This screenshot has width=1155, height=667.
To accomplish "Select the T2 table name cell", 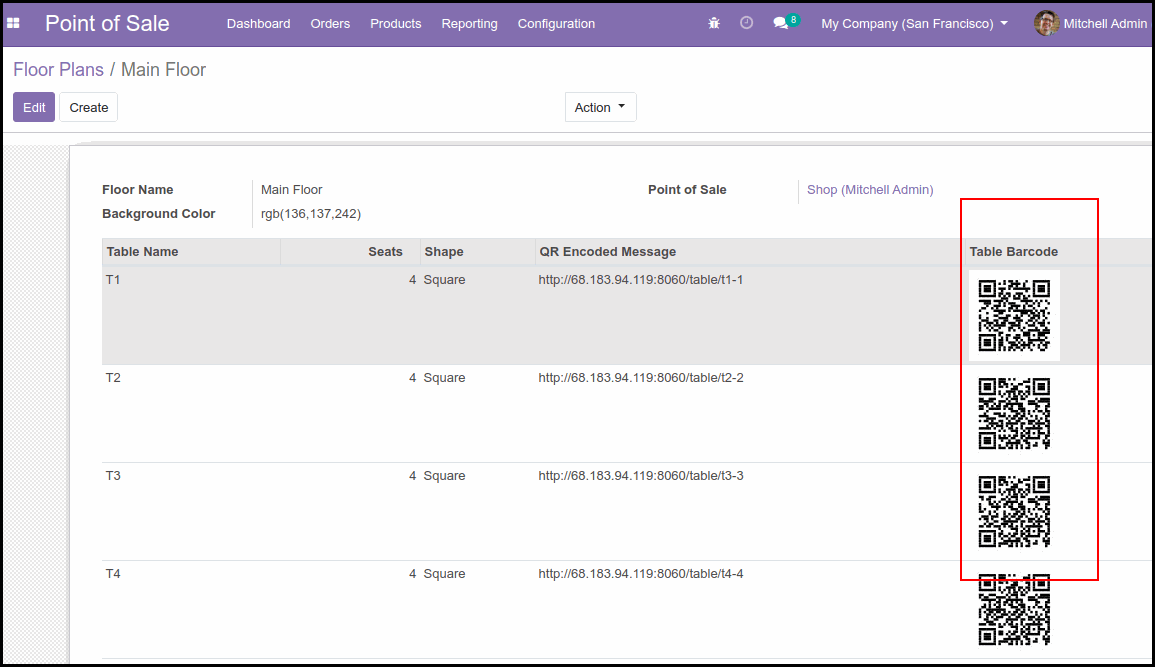I will [113, 378].
